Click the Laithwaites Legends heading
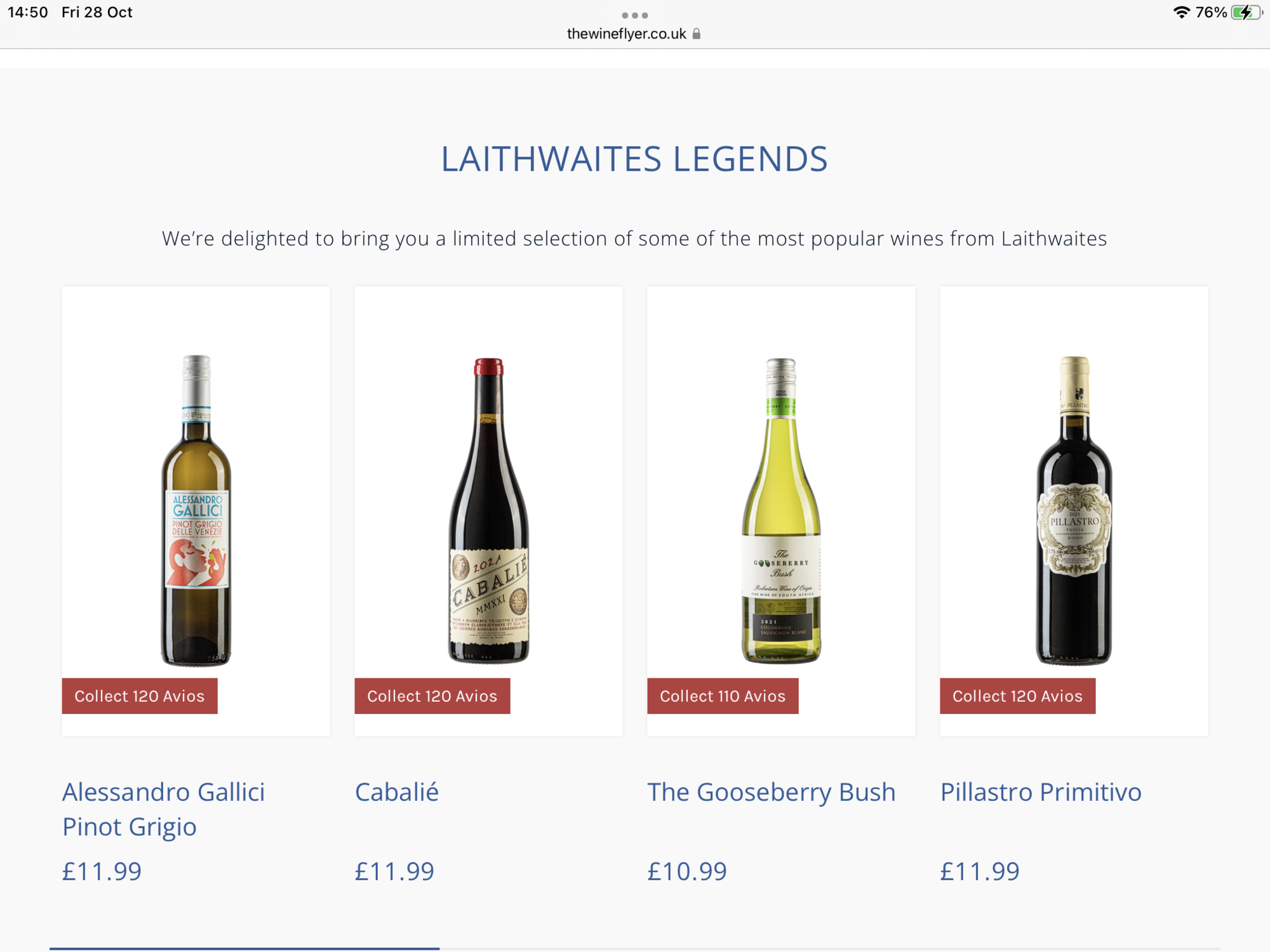 tap(634, 159)
